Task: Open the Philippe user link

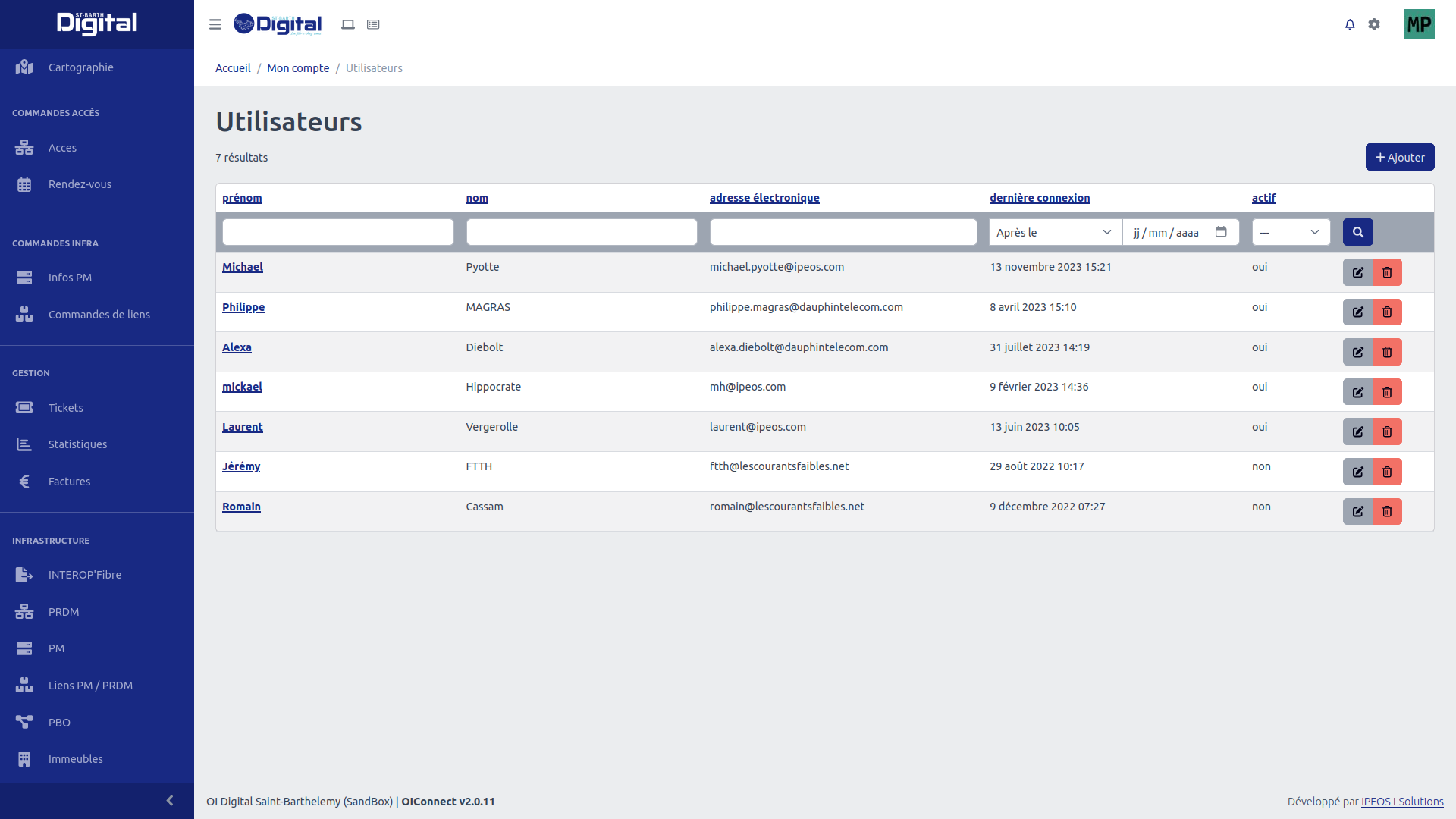Action: click(x=243, y=307)
